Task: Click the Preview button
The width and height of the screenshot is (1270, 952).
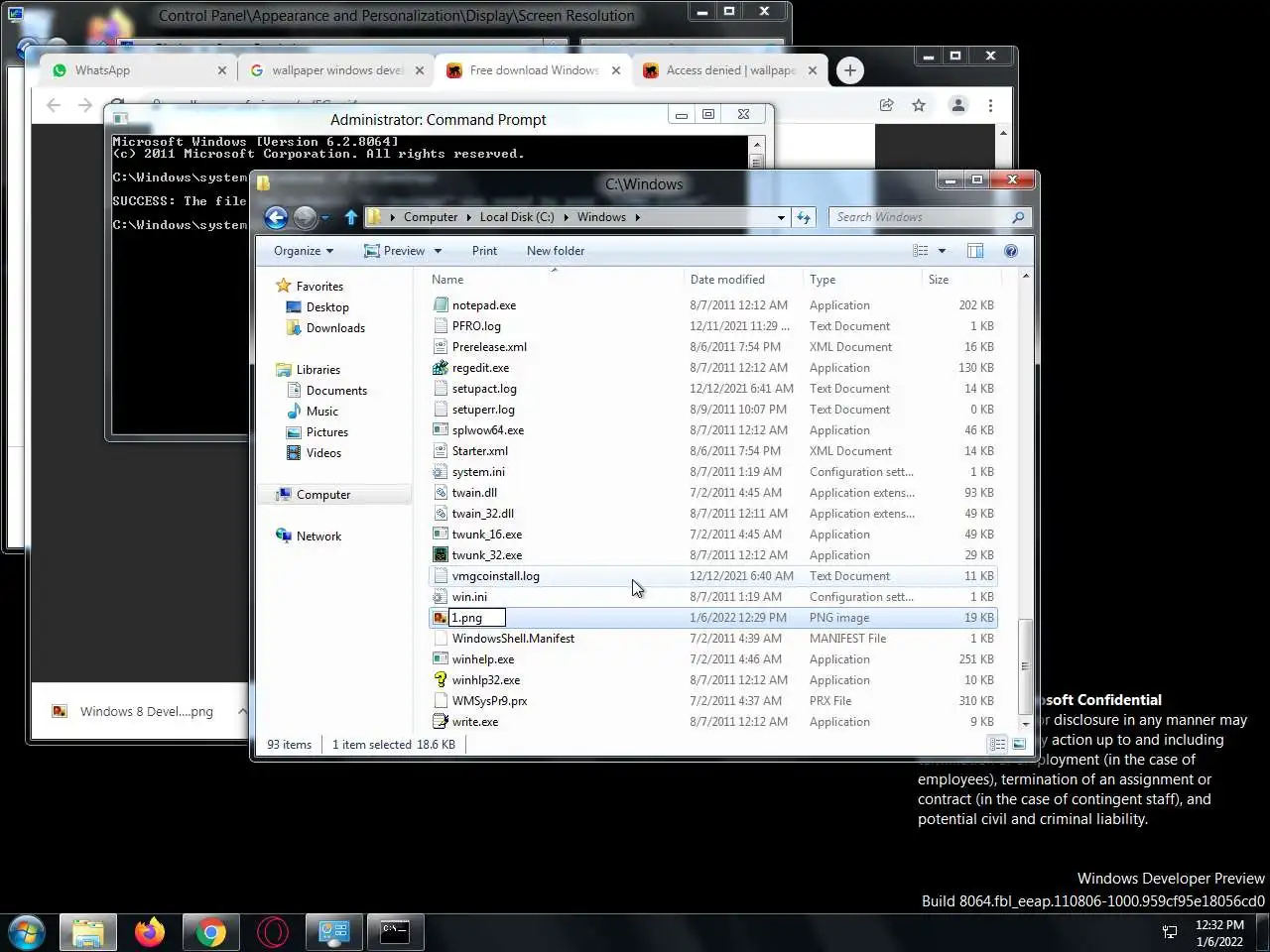Action: 395,251
